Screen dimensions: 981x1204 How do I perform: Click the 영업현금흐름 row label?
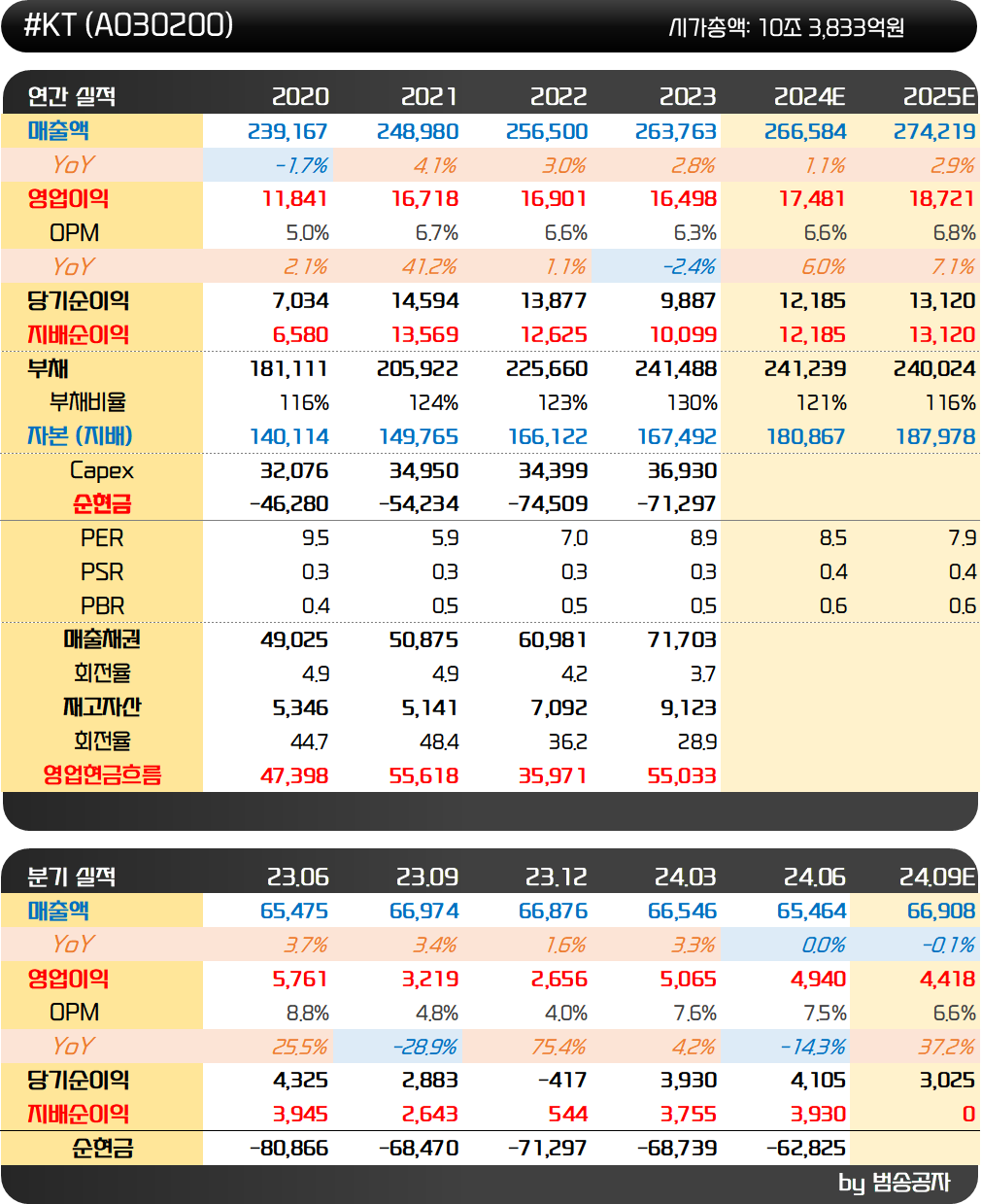click(x=102, y=775)
